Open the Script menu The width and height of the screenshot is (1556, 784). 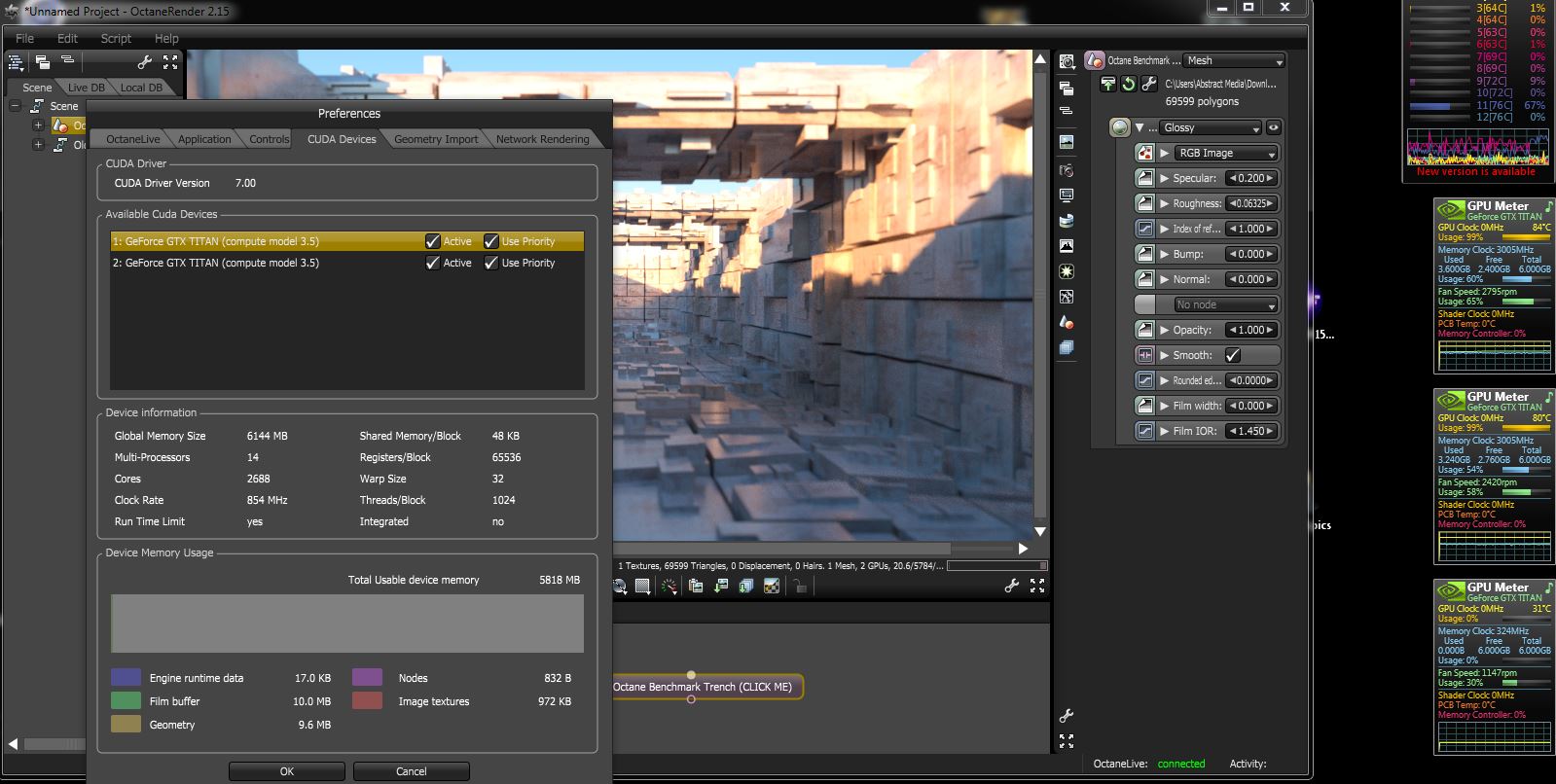tap(116, 39)
